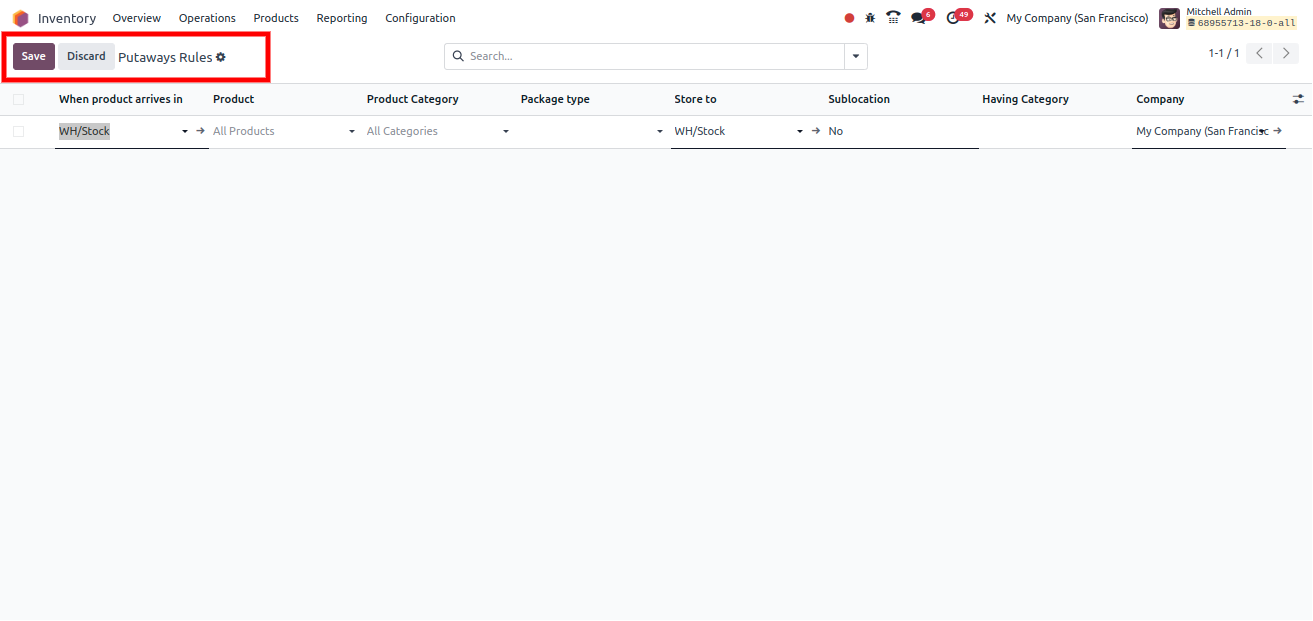Image resolution: width=1313 pixels, height=621 pixels.
Task: Discard the pending changes
Action: click(86, 56)
